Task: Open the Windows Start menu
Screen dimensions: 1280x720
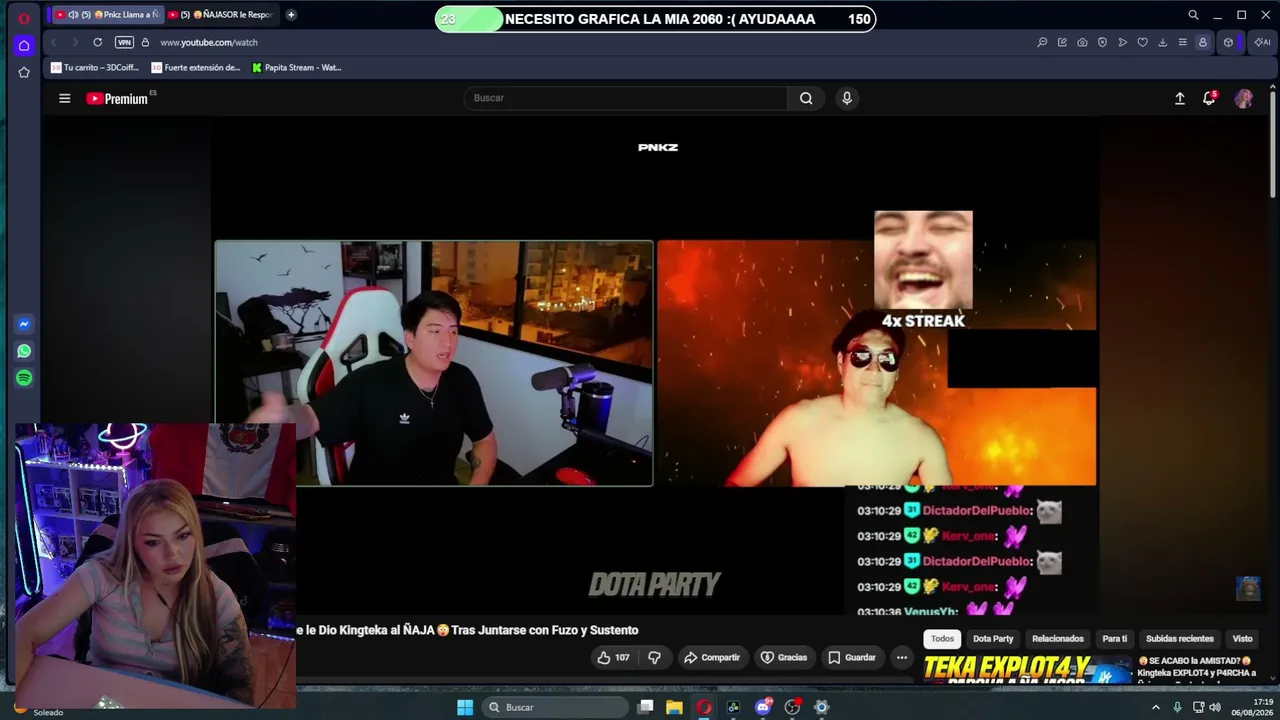Action: click(465, 707)
